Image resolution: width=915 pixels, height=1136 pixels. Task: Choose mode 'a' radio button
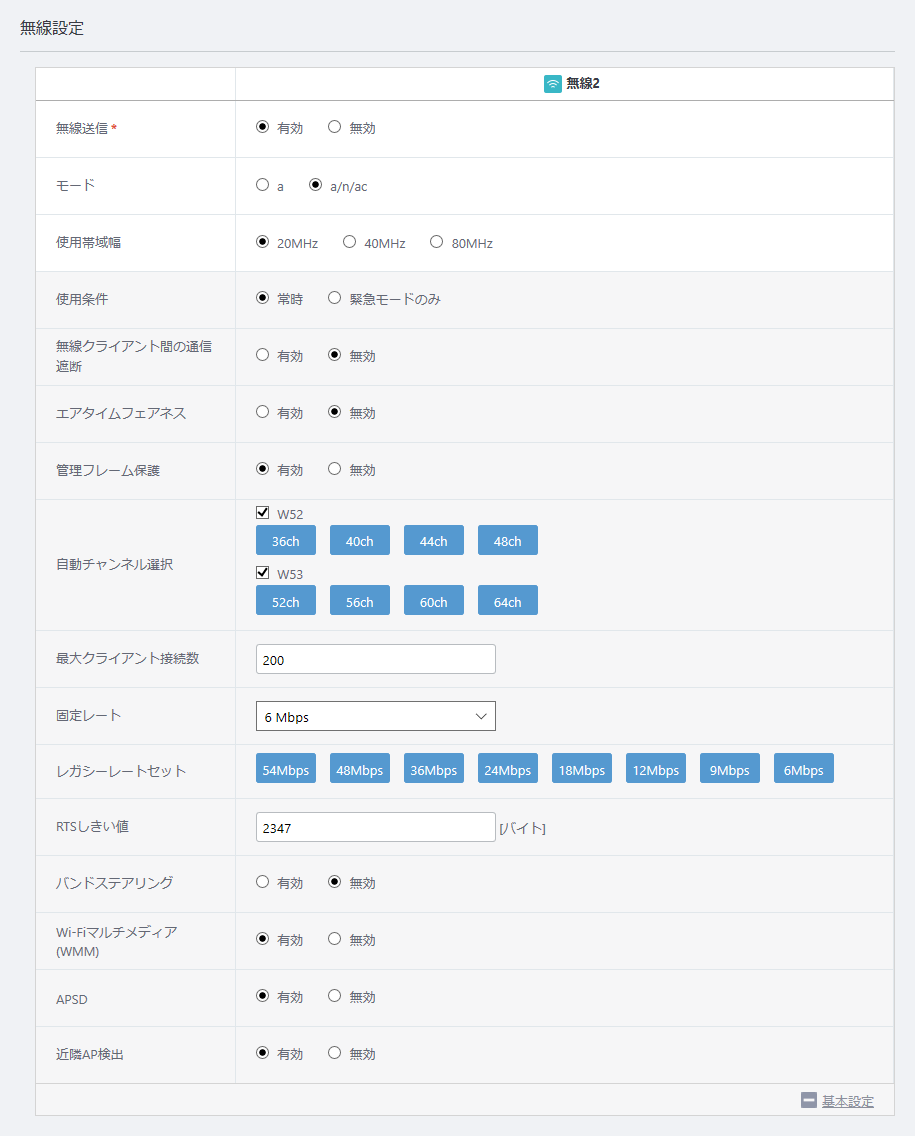point(262,185)
